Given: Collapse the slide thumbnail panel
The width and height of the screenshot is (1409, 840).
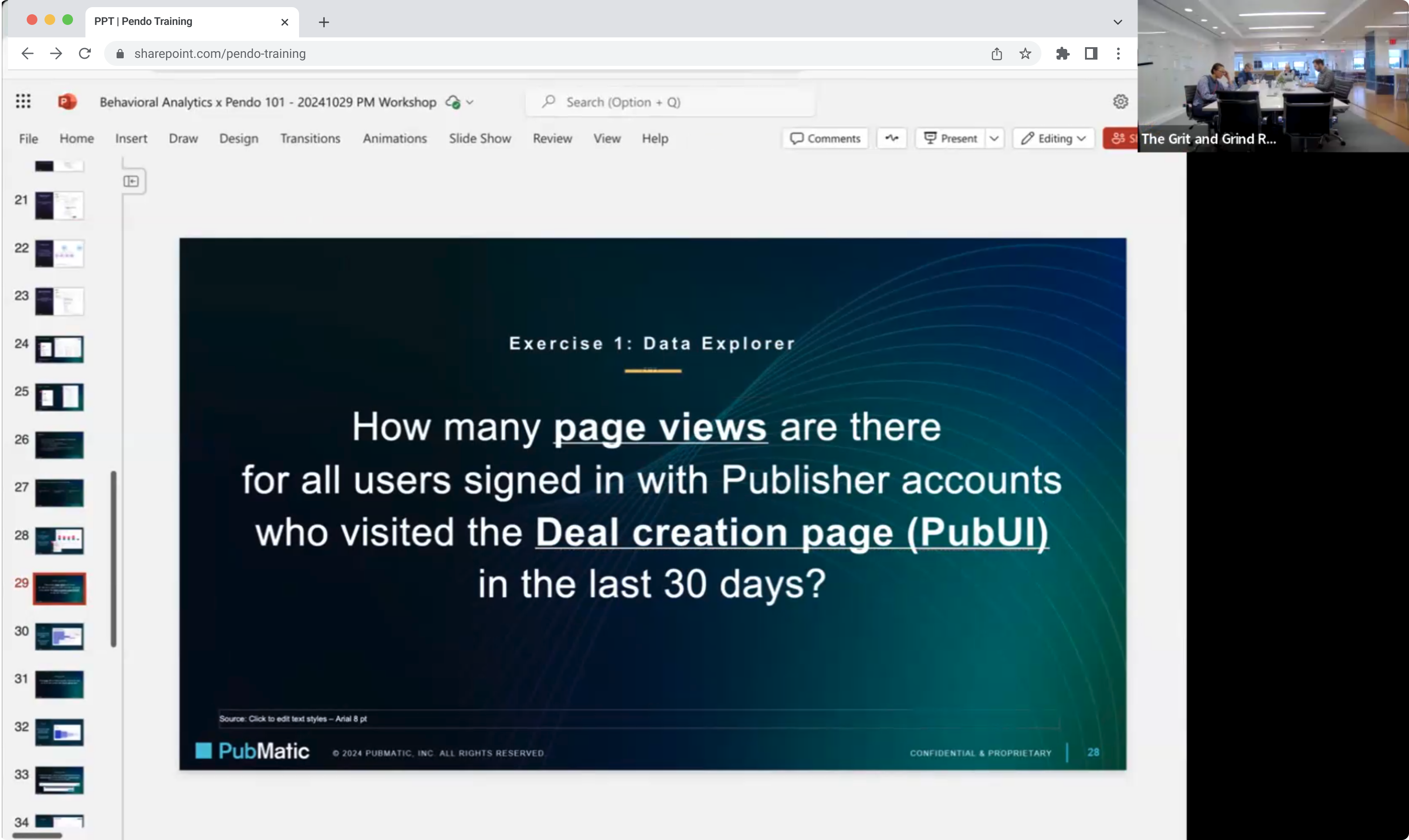Looking at the screenshot, I should [x=131, y=181].
